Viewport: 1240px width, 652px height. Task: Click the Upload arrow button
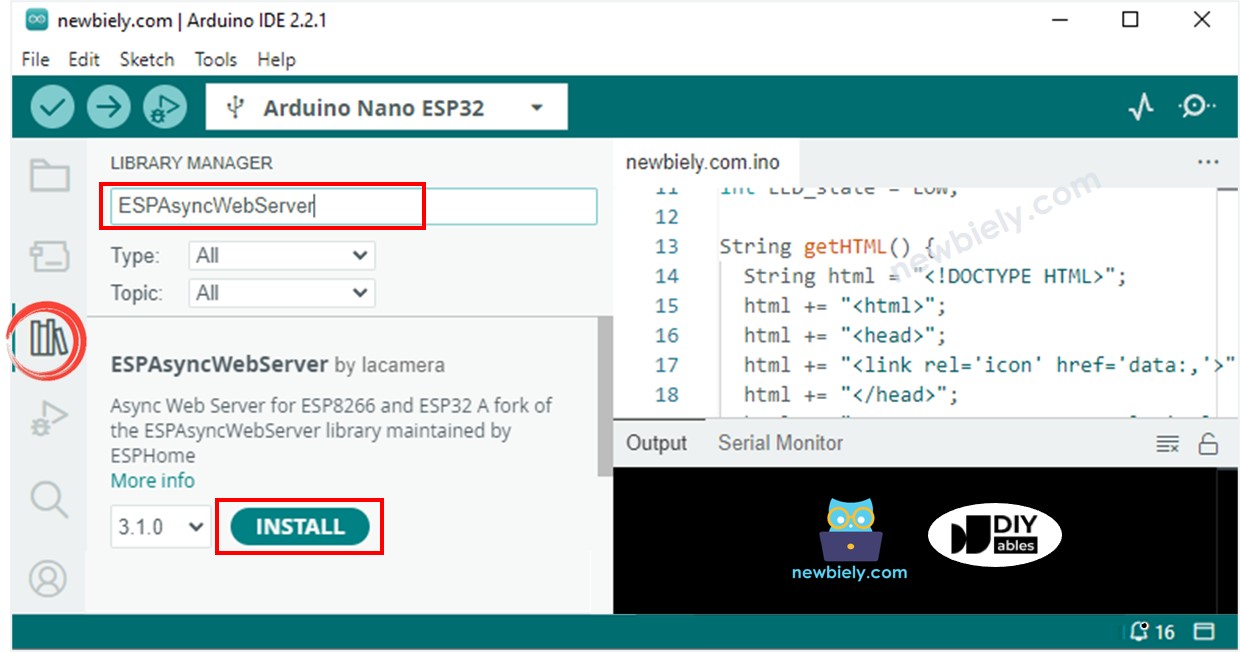pos(109,107)
